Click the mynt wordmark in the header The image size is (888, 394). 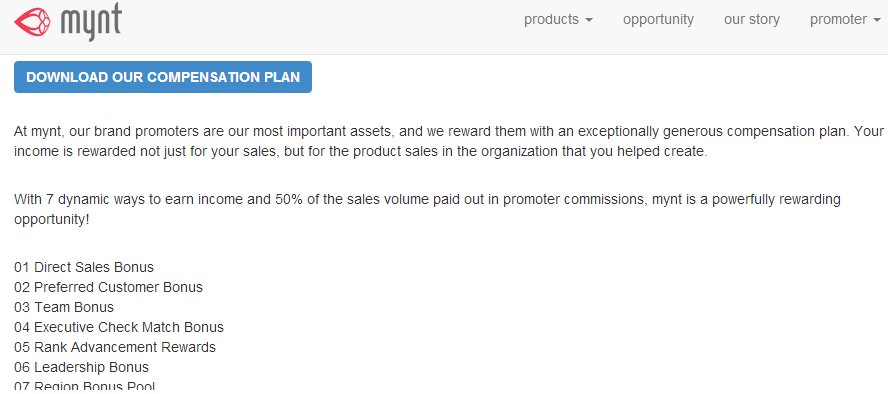pos(91,23)
